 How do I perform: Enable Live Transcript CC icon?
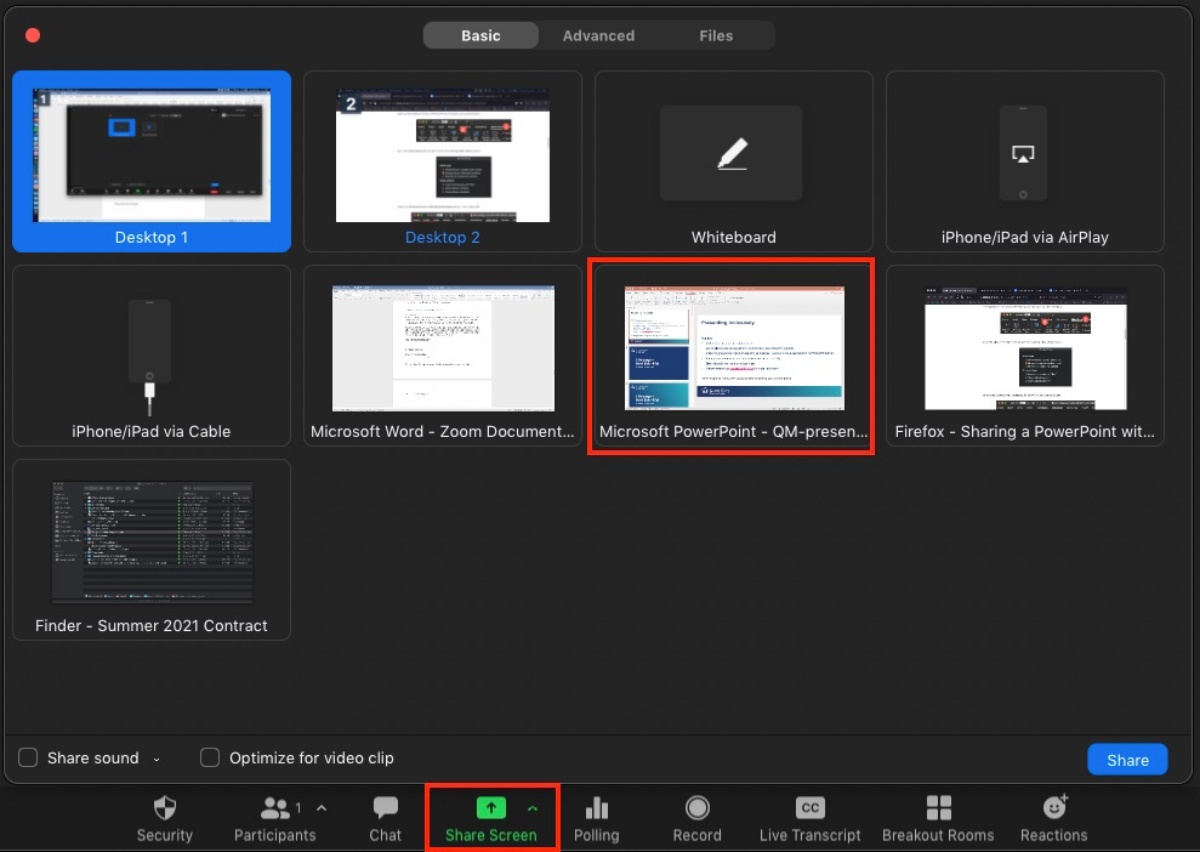(809, 808)
